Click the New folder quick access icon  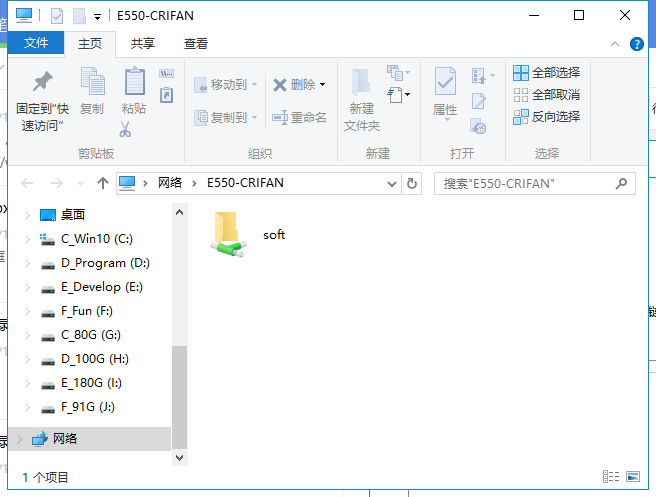pos(79,16)
